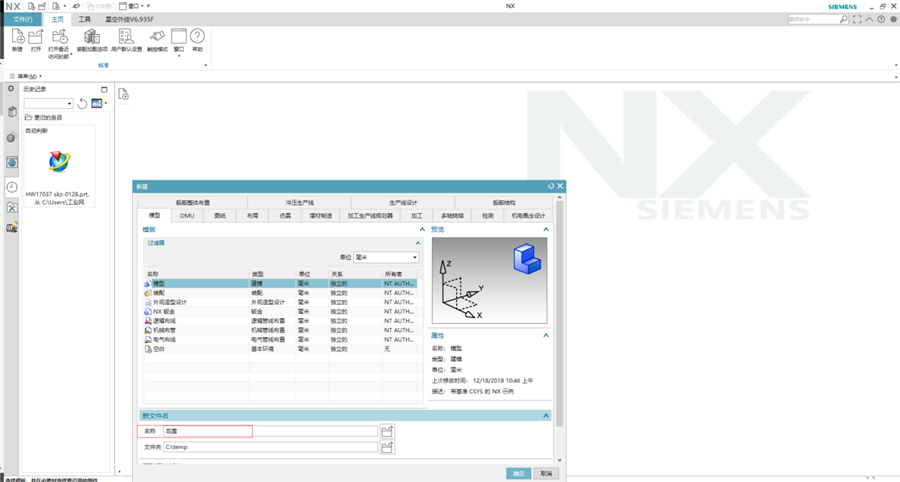Open recently accessed parts ribbon icon

click(x=60, y=37)
